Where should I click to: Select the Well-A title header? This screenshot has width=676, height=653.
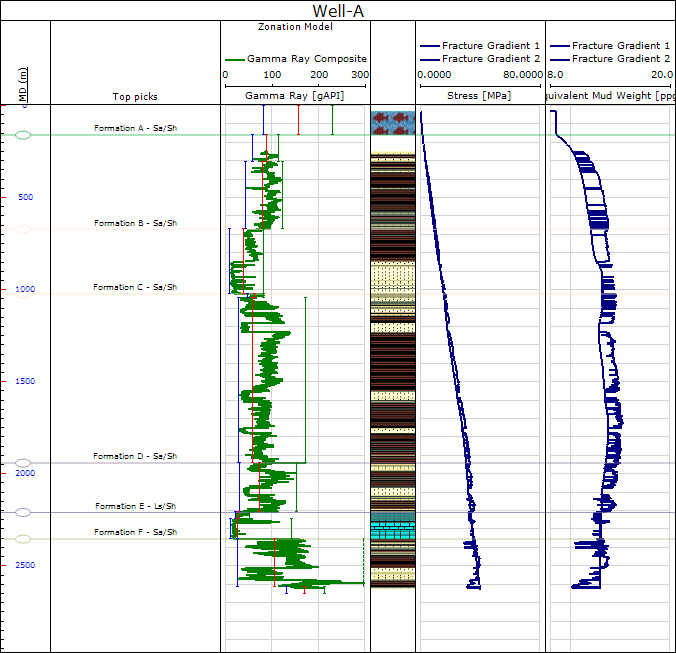pos(338,10)
